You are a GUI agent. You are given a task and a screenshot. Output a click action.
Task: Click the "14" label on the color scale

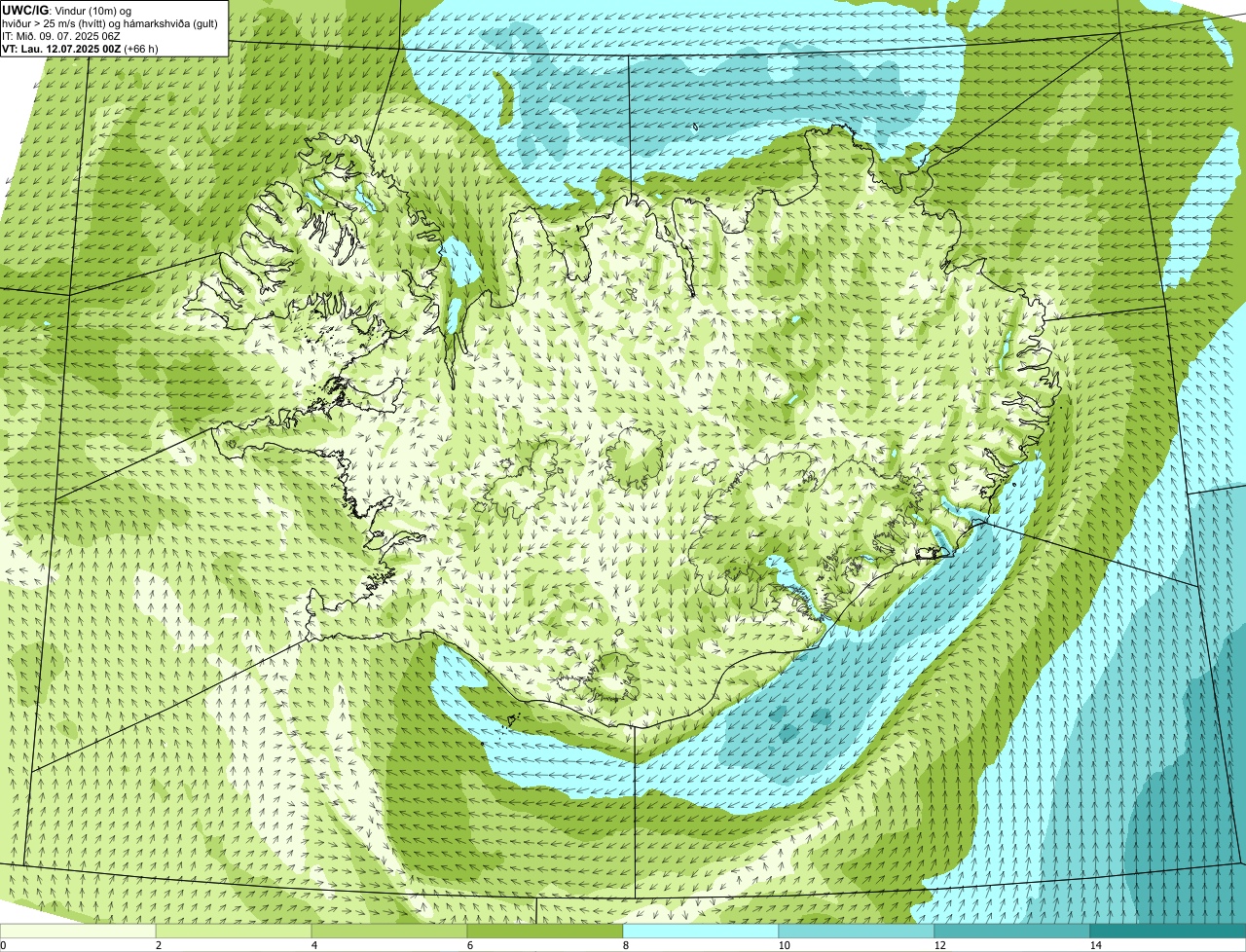click(x=1096, y=945)
